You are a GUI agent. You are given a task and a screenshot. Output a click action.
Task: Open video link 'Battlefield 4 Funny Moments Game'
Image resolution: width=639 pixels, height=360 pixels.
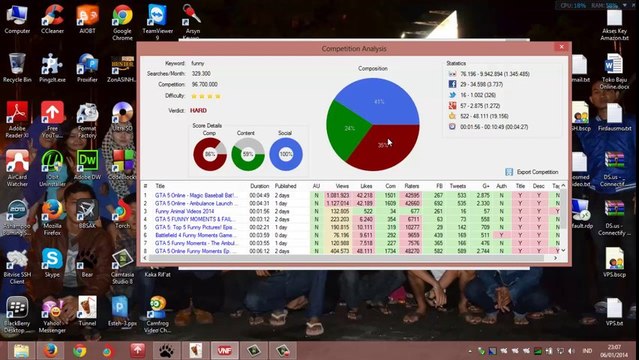tap(195, 235)
